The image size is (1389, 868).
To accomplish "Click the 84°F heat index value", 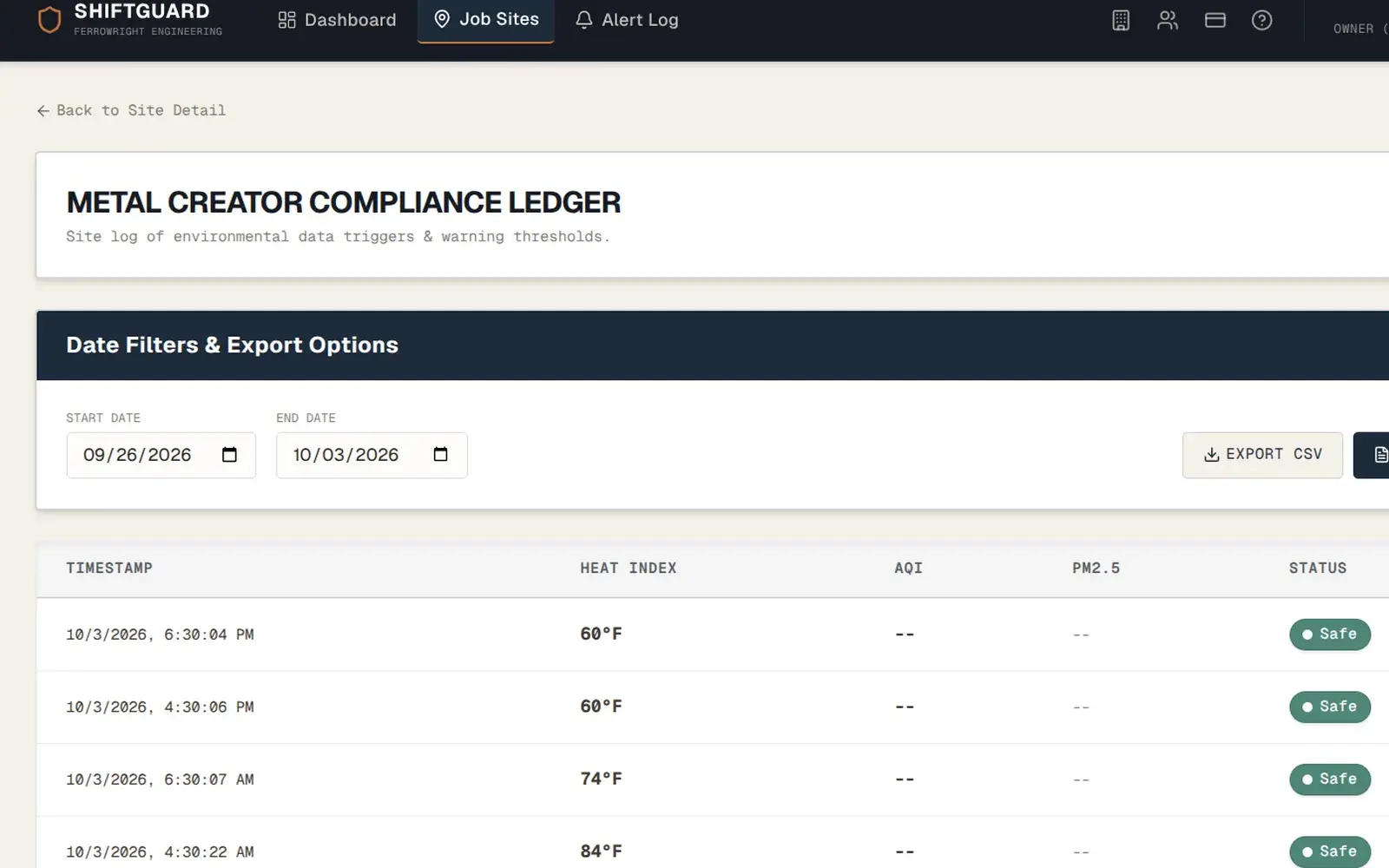I will coord(601,852).
